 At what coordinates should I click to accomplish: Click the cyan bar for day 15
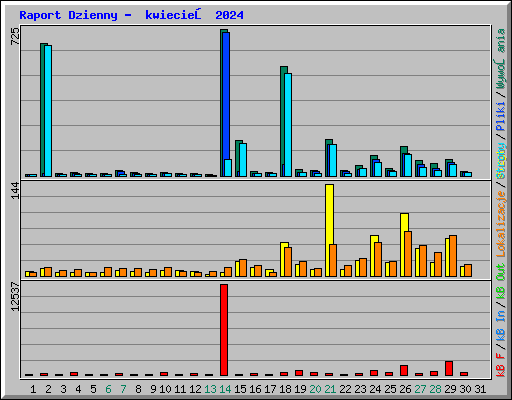click(243, 160)
